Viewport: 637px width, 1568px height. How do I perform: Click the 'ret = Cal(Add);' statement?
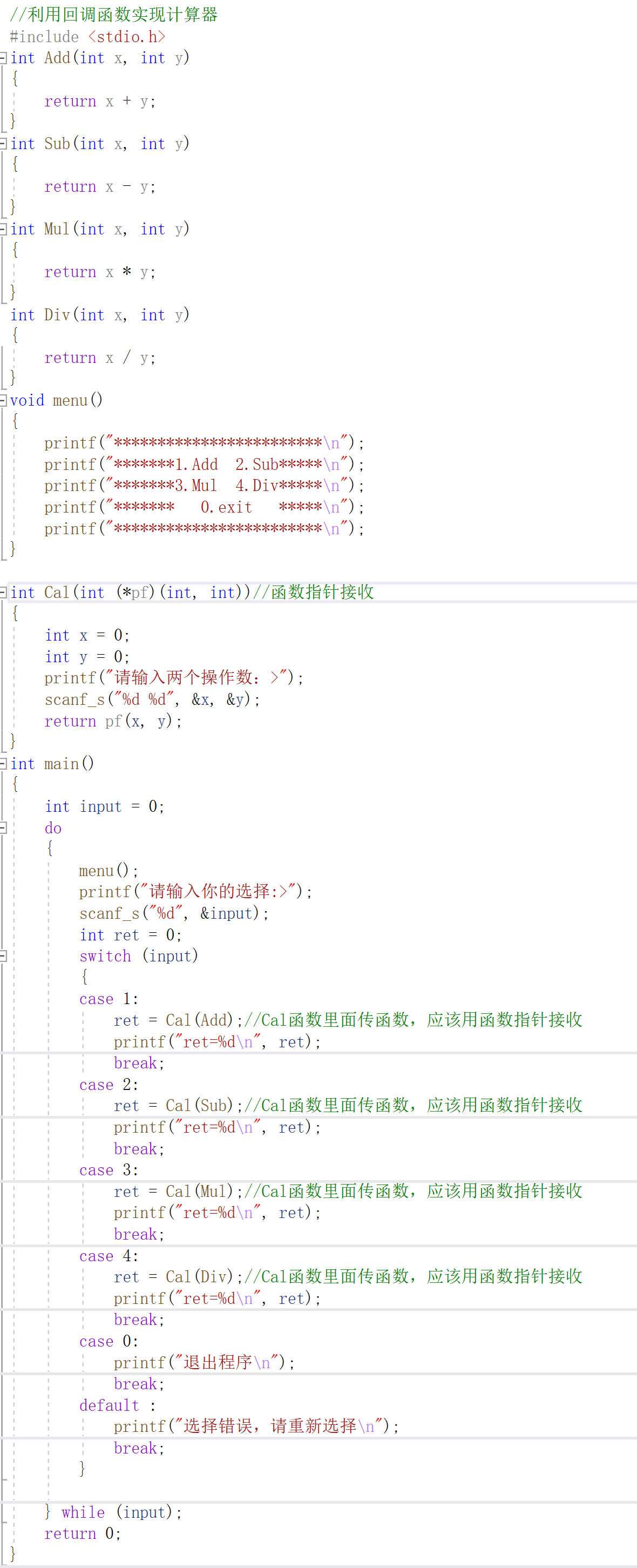tap(178, 1020)
